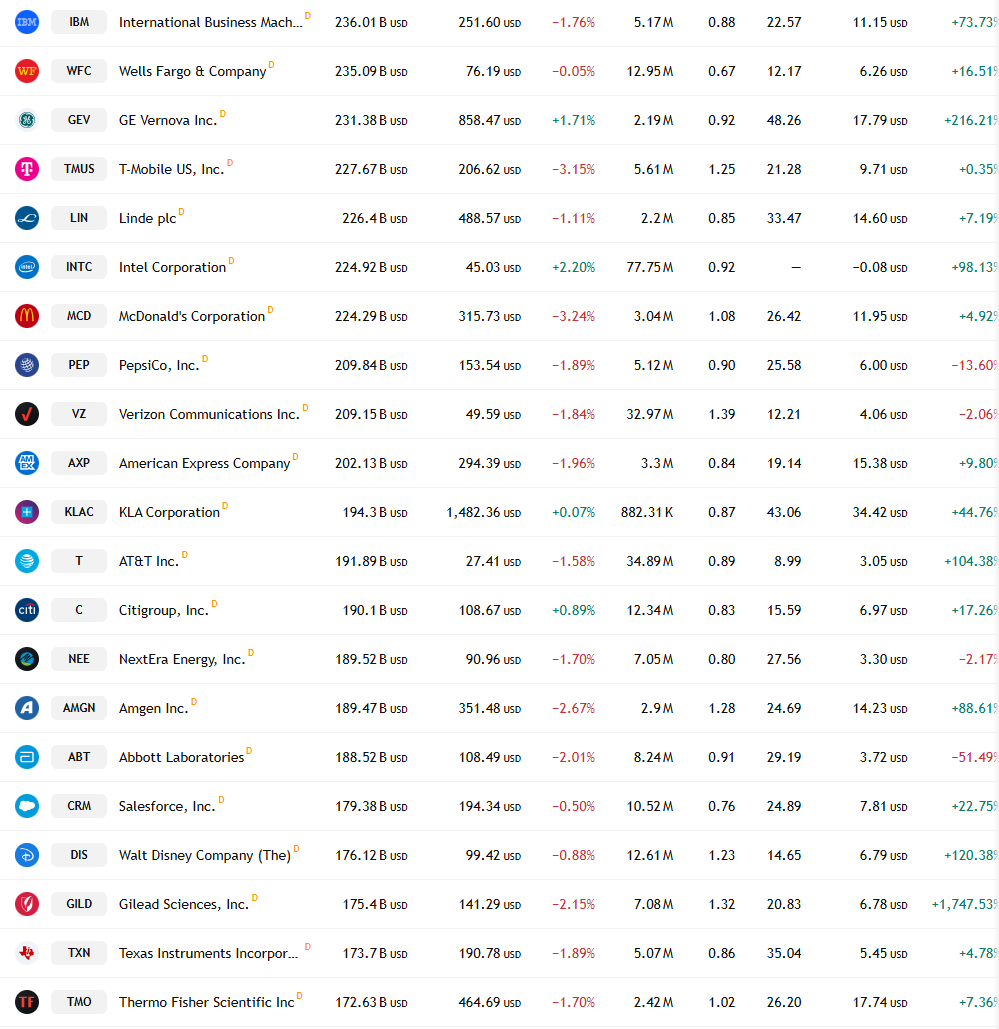Open the IBM ticker symbol
The width and height of the screenshot is (999, 1029).
tap(79, 22)
